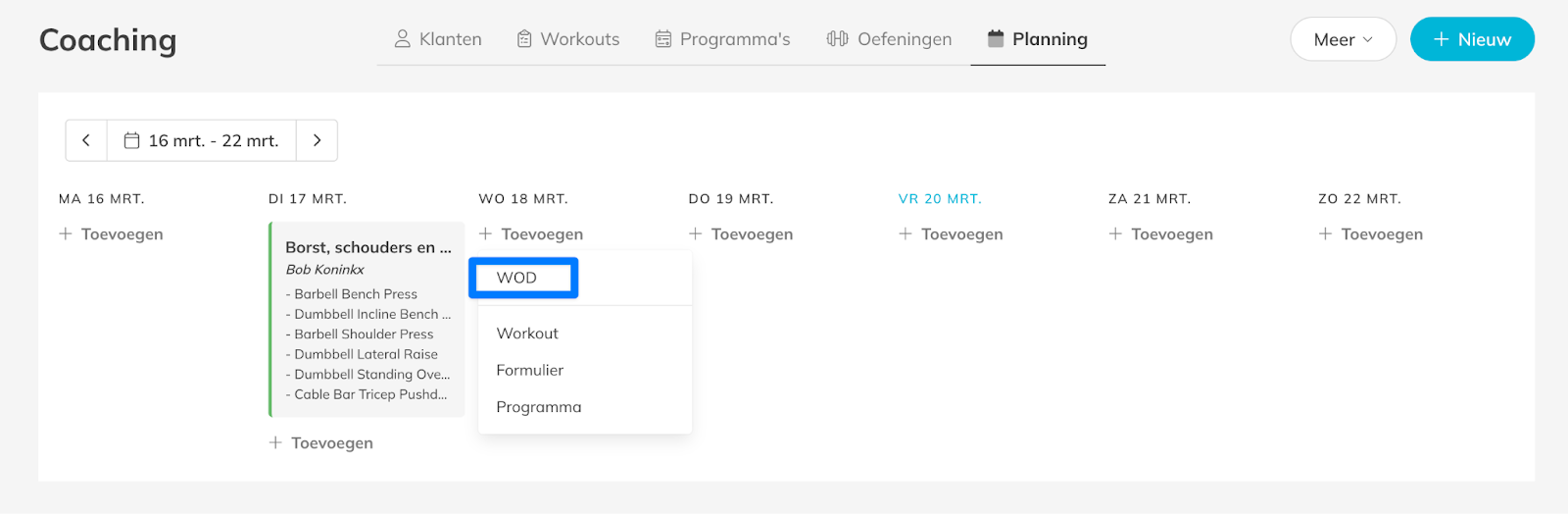Viewport: 1568px width, 514px height.
Task: Go to next week arrow
Action: (317, 140)
